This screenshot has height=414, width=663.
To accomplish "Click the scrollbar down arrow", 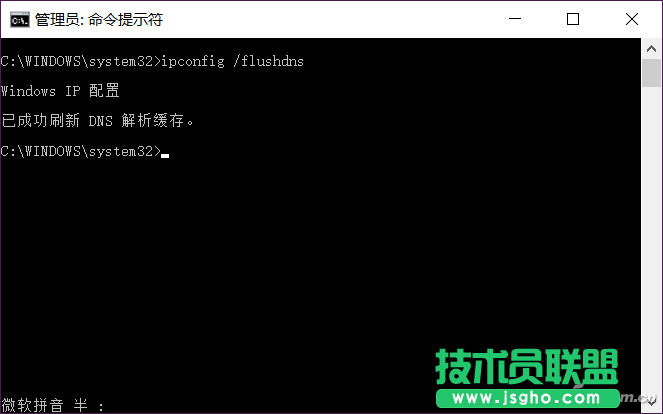I will 651,403.
